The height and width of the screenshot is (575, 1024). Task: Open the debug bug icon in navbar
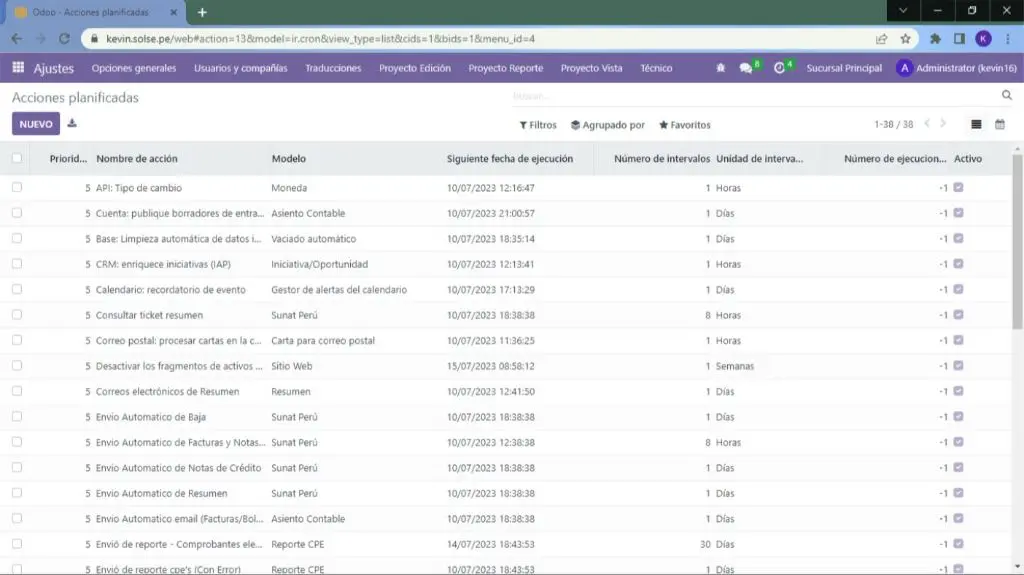(722, 68)
